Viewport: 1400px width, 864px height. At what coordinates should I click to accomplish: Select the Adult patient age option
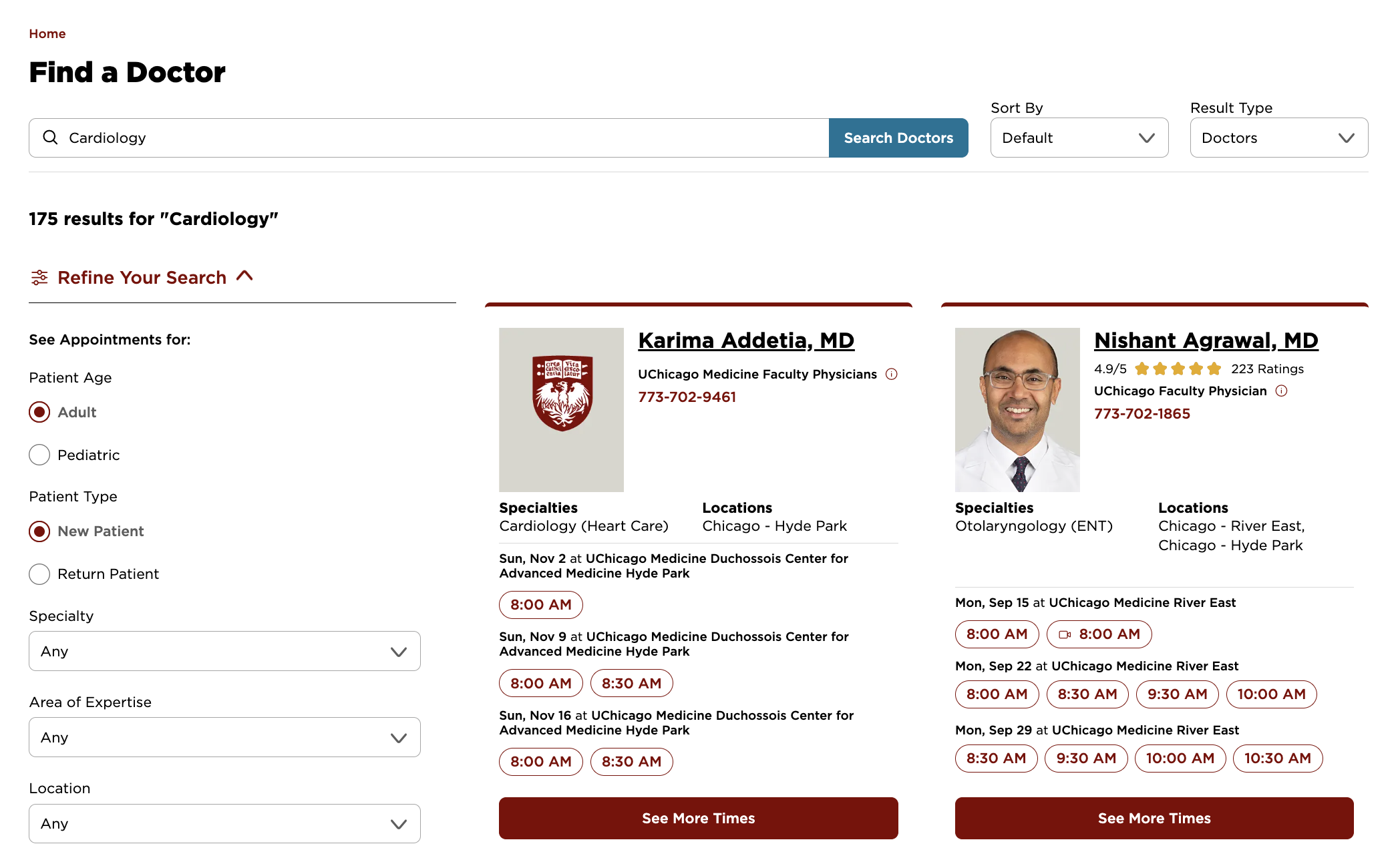pos(39,412)
